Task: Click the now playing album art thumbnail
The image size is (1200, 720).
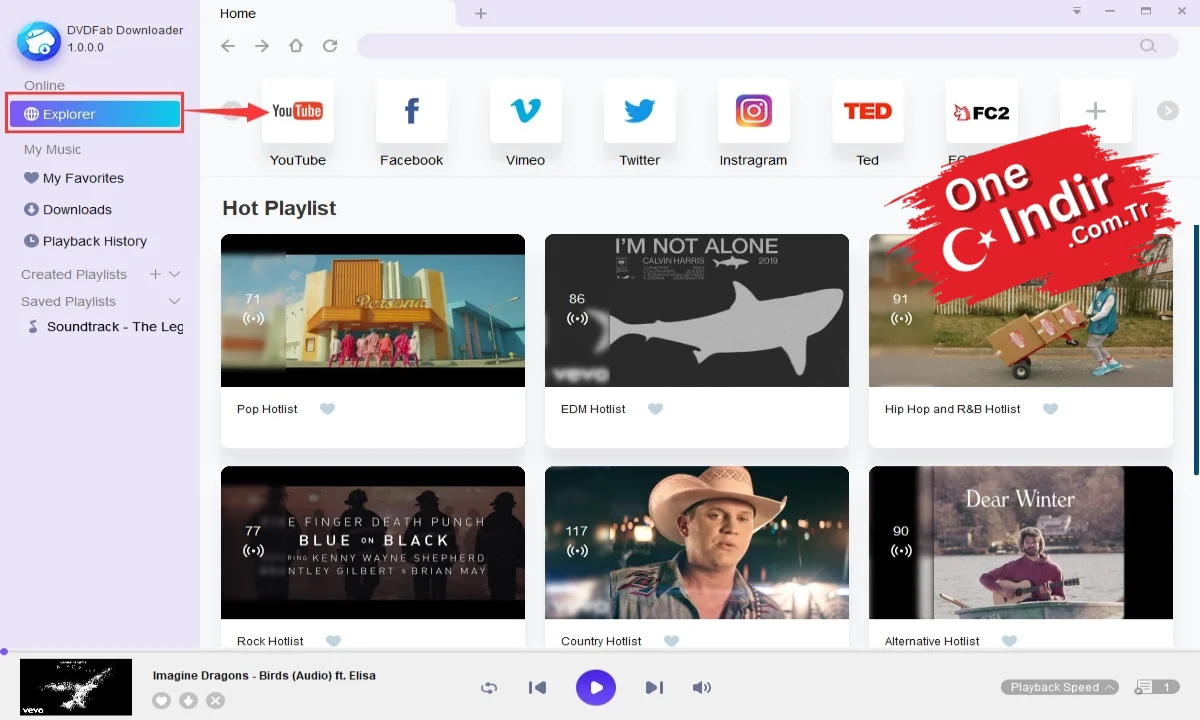Action: click(x=76, y=687)
